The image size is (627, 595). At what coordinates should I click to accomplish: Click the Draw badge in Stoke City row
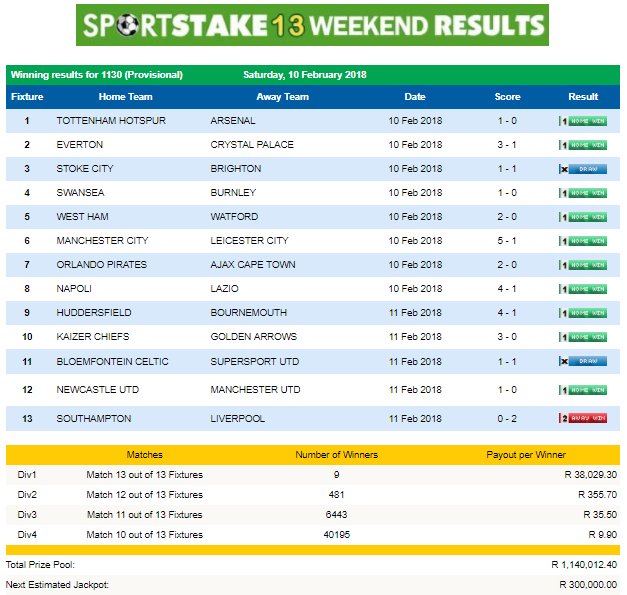click(583, 169)
